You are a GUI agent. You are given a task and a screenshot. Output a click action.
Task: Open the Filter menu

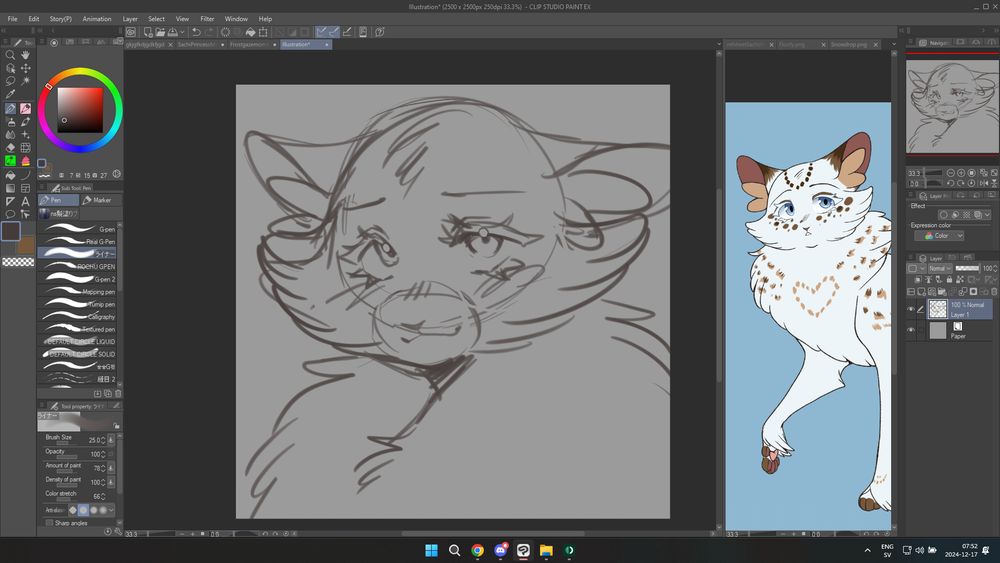[x=207, y=19]
